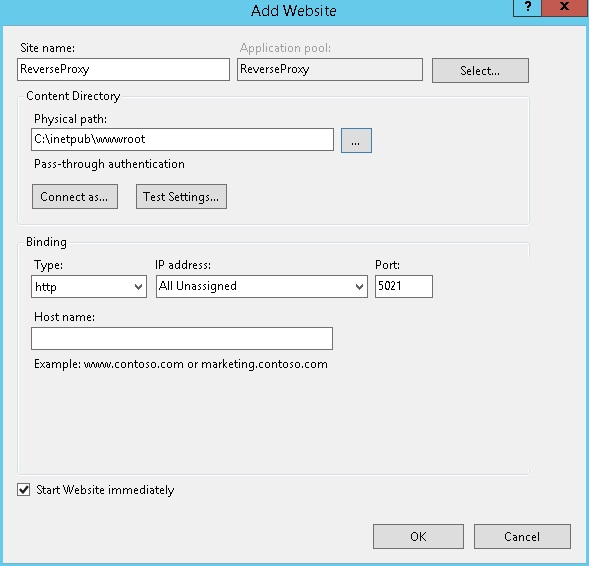Focus the Site name field
The image size is (589, 566).
tap(123, 69)
